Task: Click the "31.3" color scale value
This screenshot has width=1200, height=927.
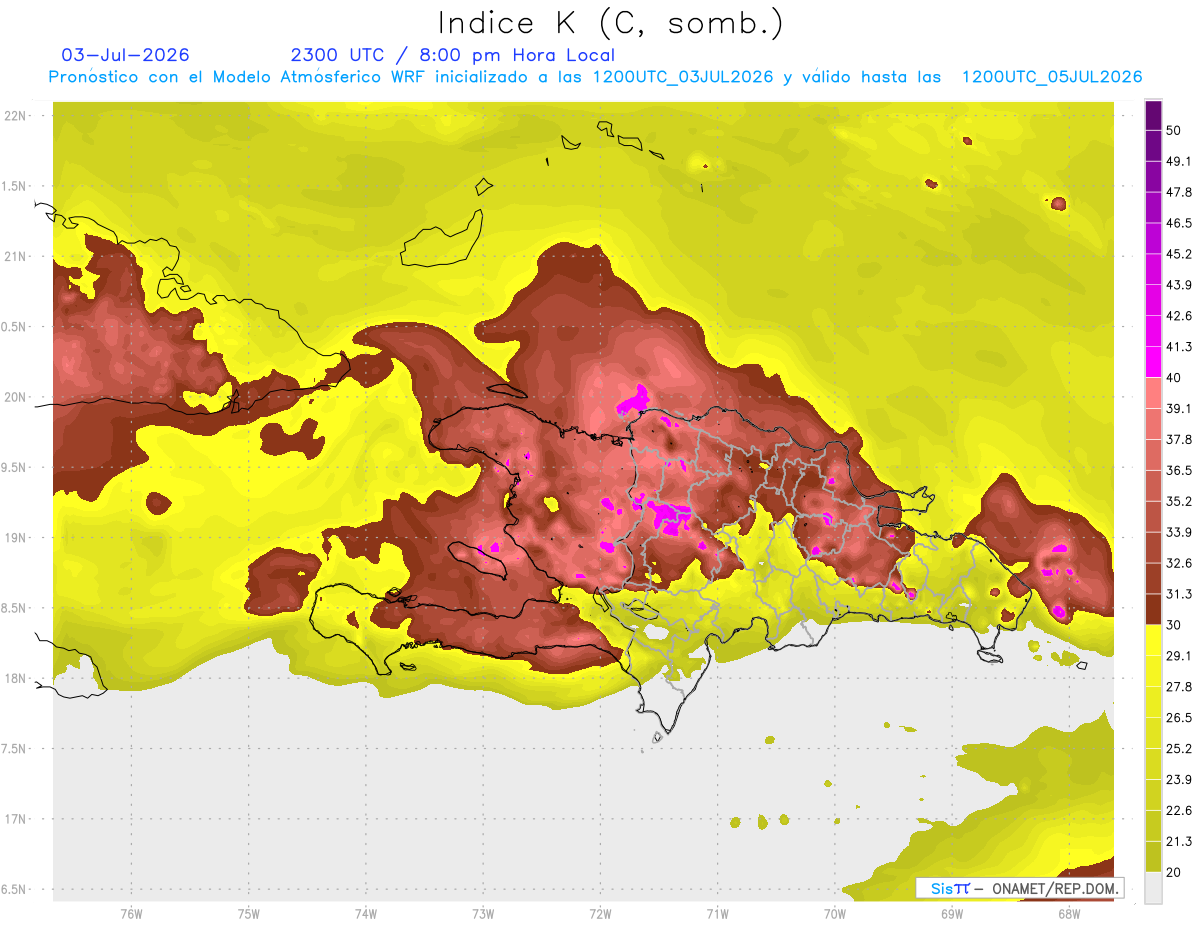Action: coord(1179,594)
